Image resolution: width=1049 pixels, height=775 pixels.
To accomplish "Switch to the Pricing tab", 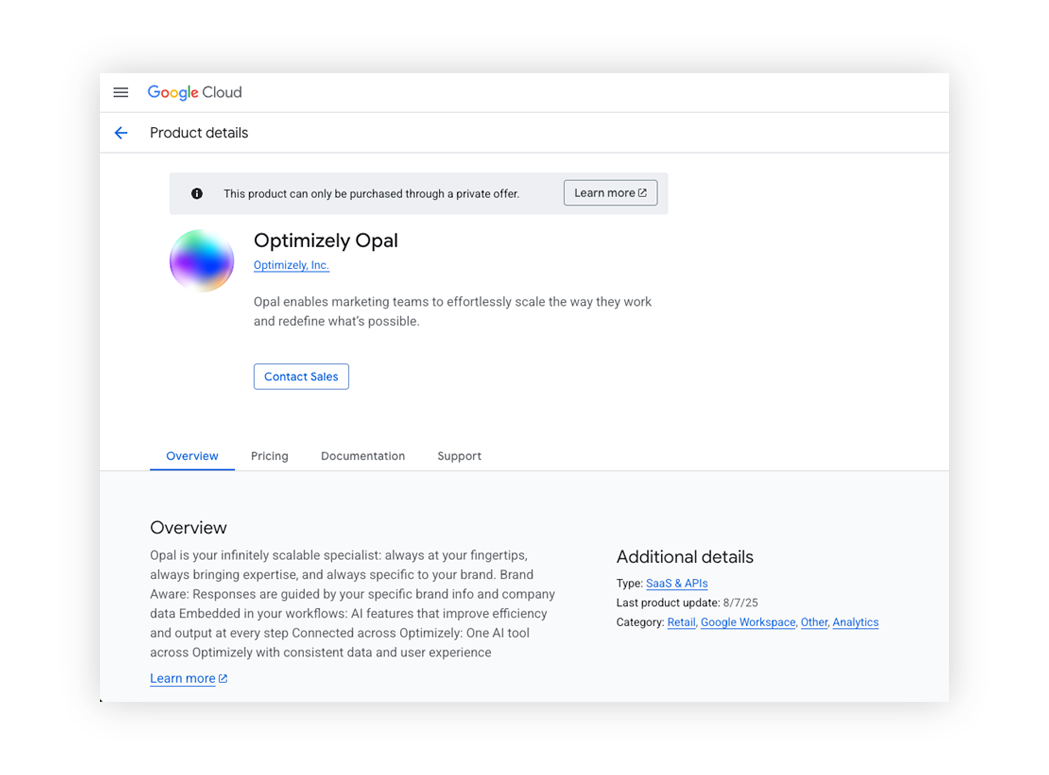I will [x=269, y=456].
